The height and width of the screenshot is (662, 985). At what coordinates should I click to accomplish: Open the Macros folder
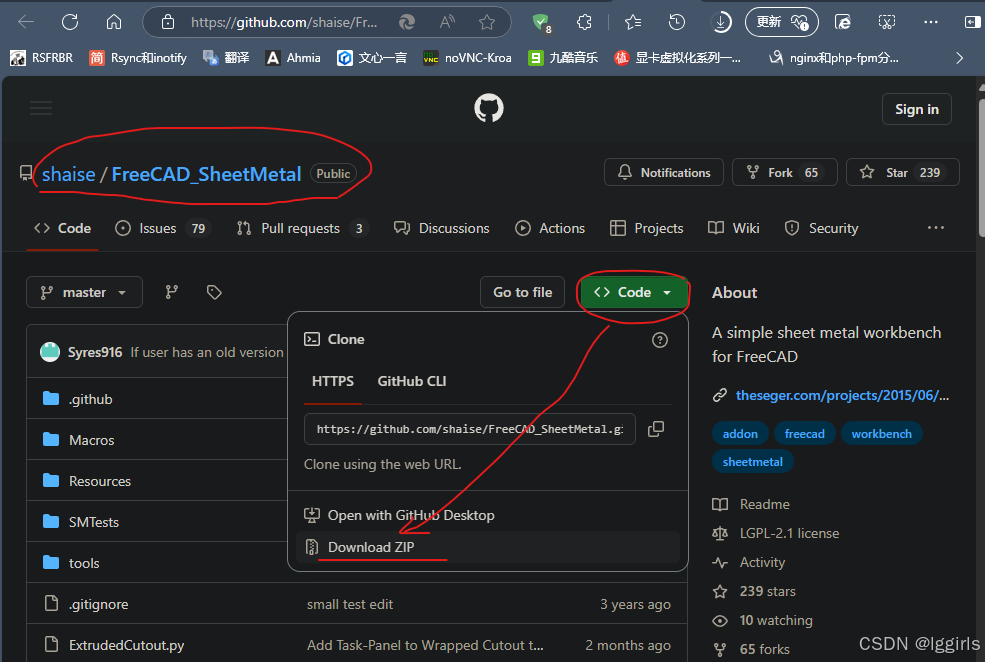pos(92,440)
